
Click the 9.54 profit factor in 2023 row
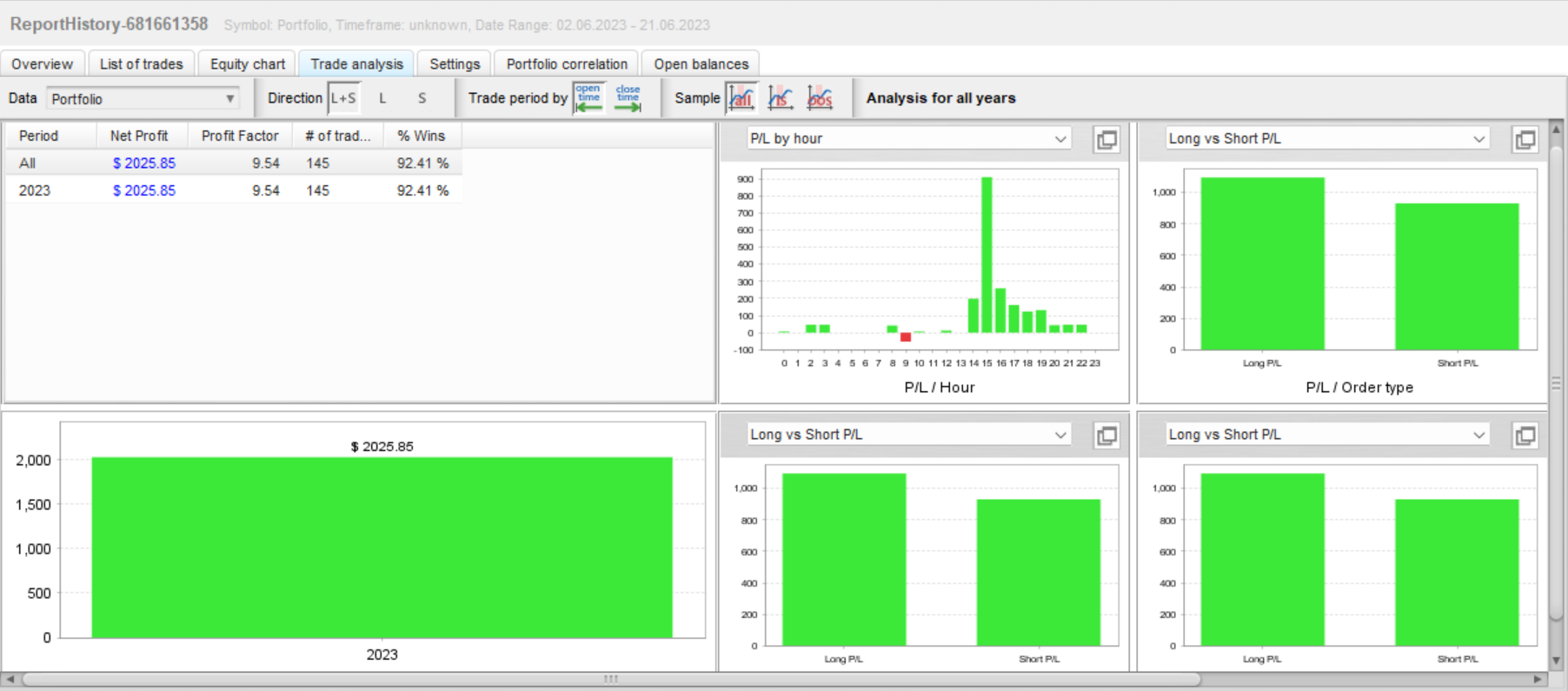266,190
